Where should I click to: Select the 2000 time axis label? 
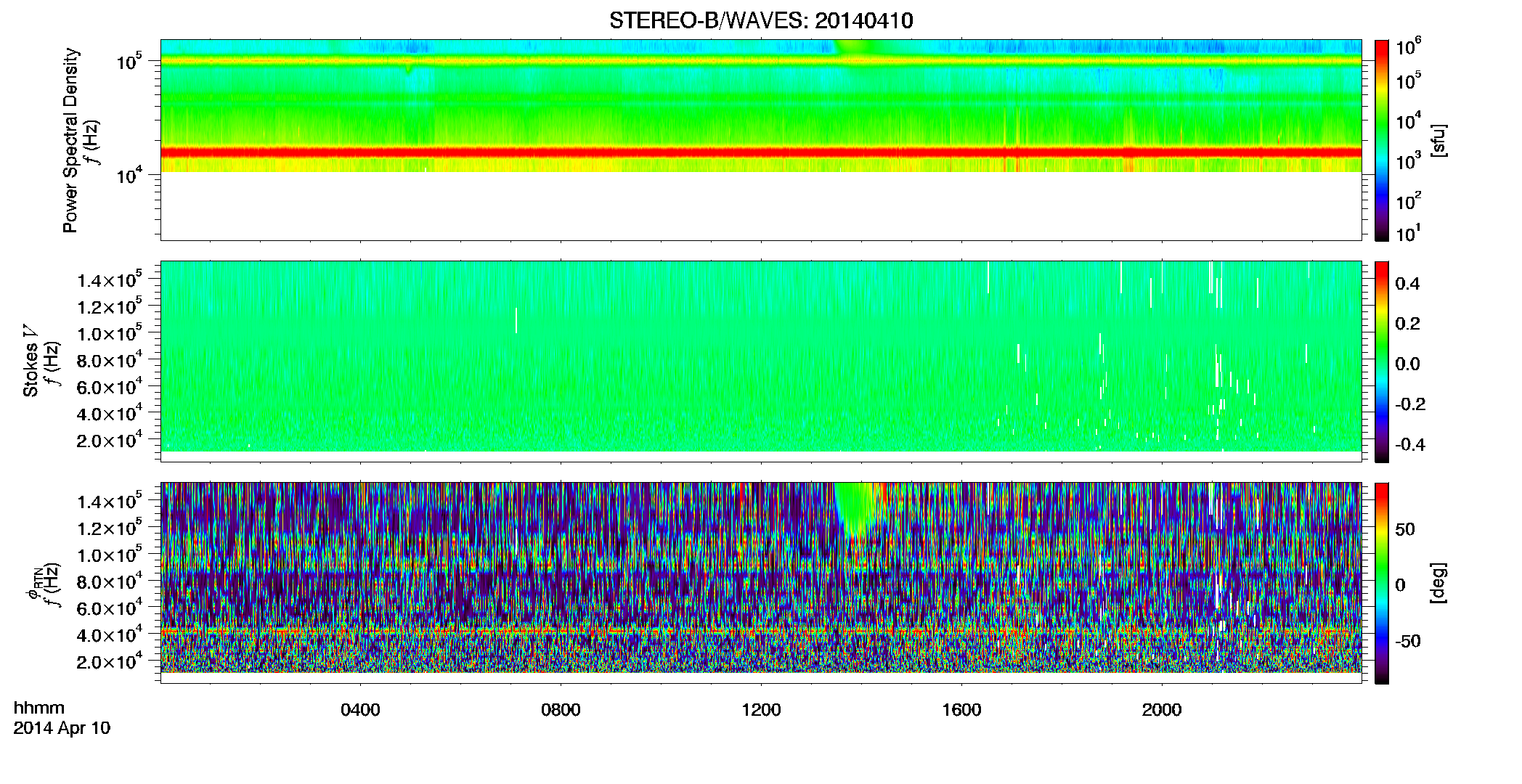coord(1162,710)
